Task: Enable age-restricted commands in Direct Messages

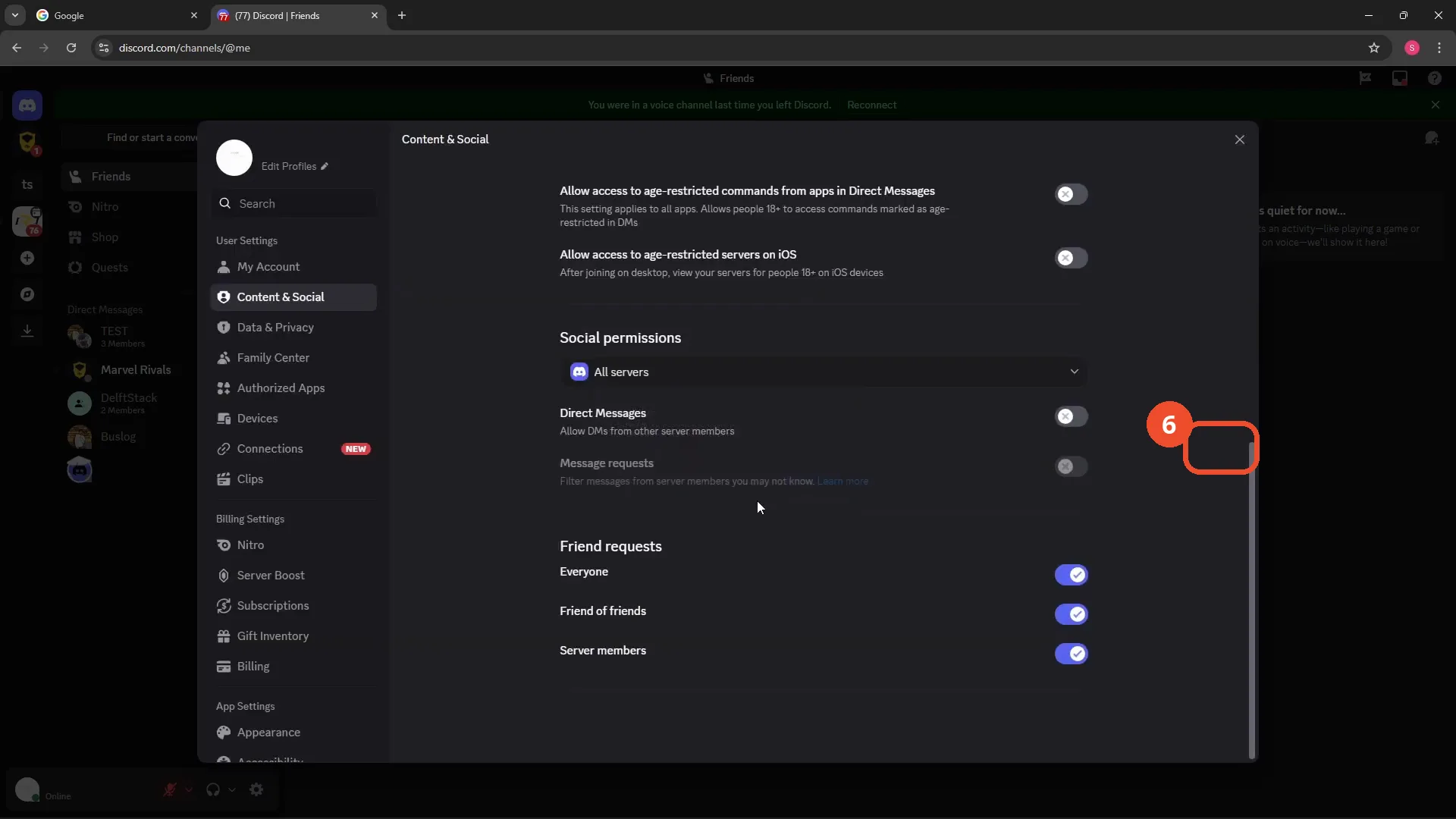Action: [1071, 194]
